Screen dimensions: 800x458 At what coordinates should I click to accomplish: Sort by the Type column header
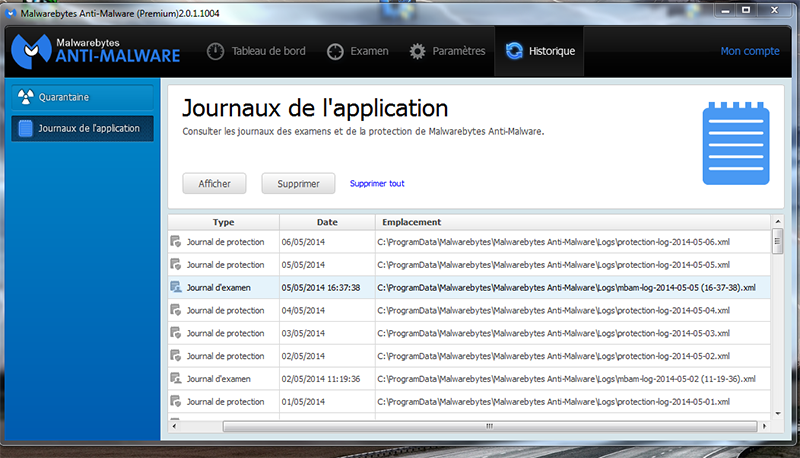pyautogui.click(x=223, y=222)
